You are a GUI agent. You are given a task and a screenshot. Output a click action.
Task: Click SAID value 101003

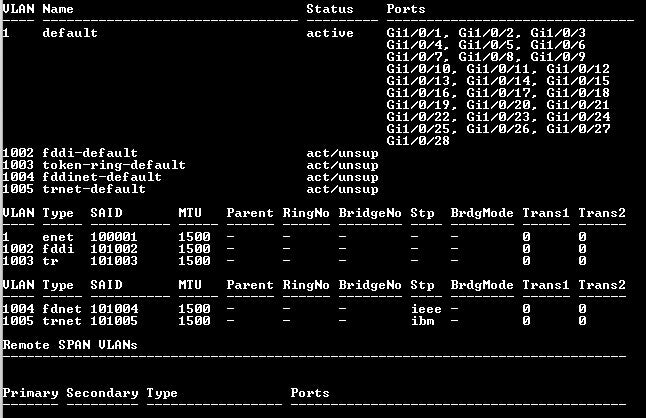point(114,261)
